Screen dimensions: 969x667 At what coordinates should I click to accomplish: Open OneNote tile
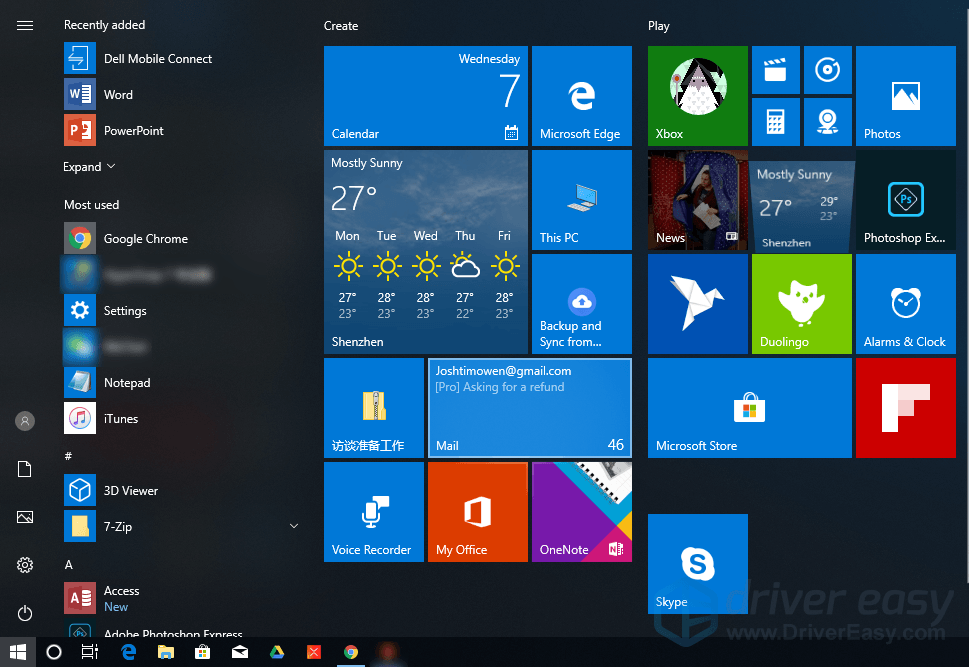point(582,512)
